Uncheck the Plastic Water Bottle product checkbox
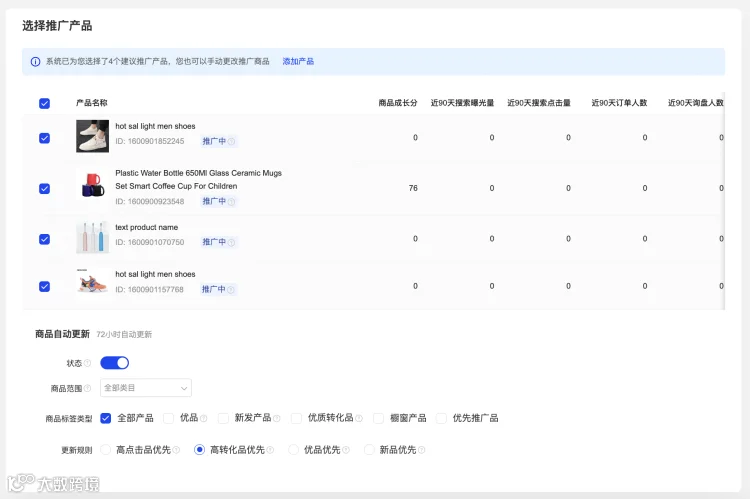This screenshot has width=750, height=499. tap(44, 189)
